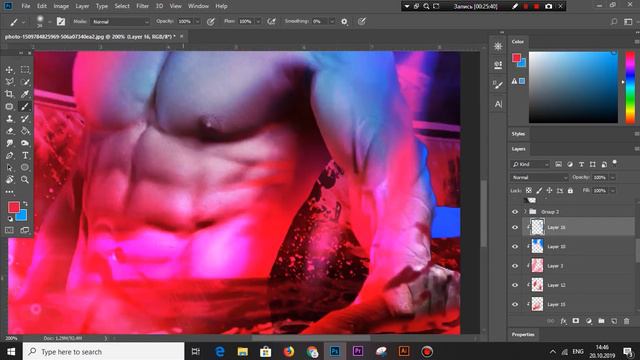Image resolution: width=640 pixels, height=360 pixels.
Task: Open the Smoothing dropdown arrow
Action: (332, 22)
